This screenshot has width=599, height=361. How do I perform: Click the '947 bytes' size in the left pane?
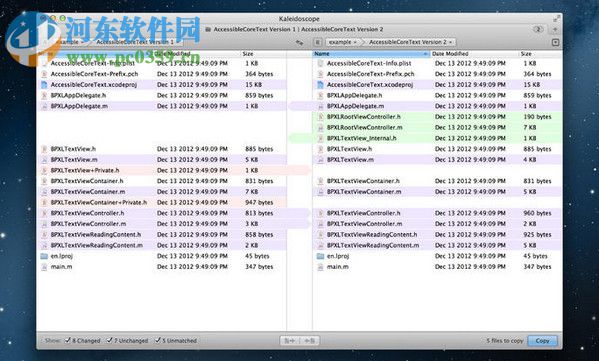(x=259, y=202)
